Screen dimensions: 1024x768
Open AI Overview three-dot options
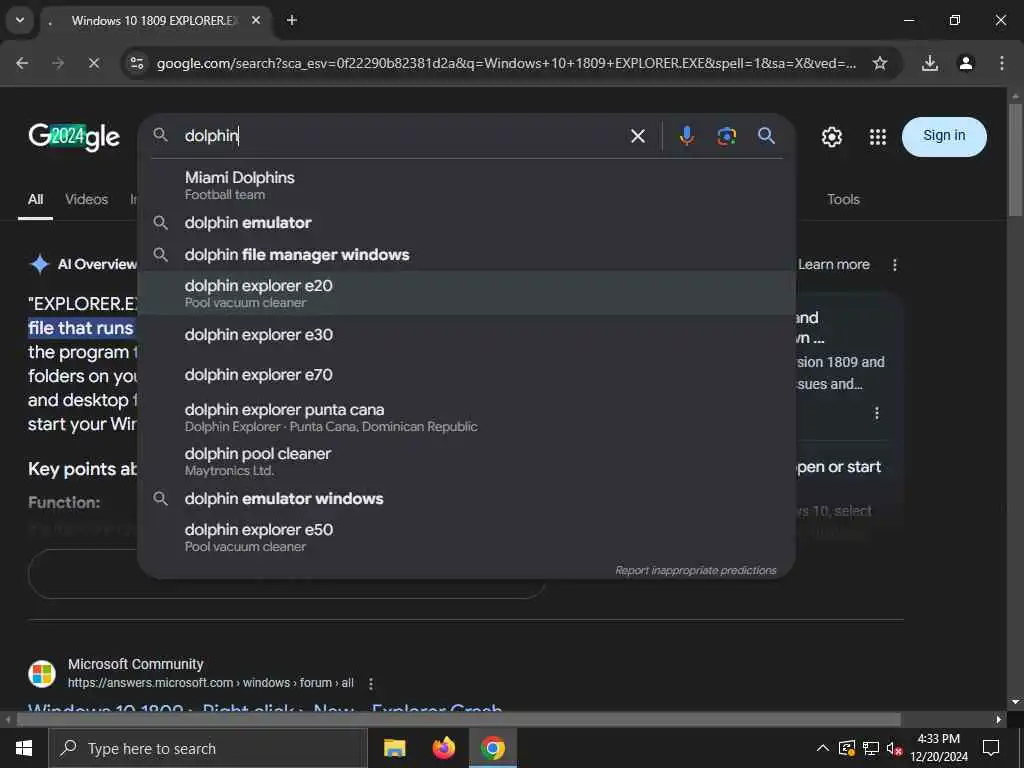tap(895, 264)
